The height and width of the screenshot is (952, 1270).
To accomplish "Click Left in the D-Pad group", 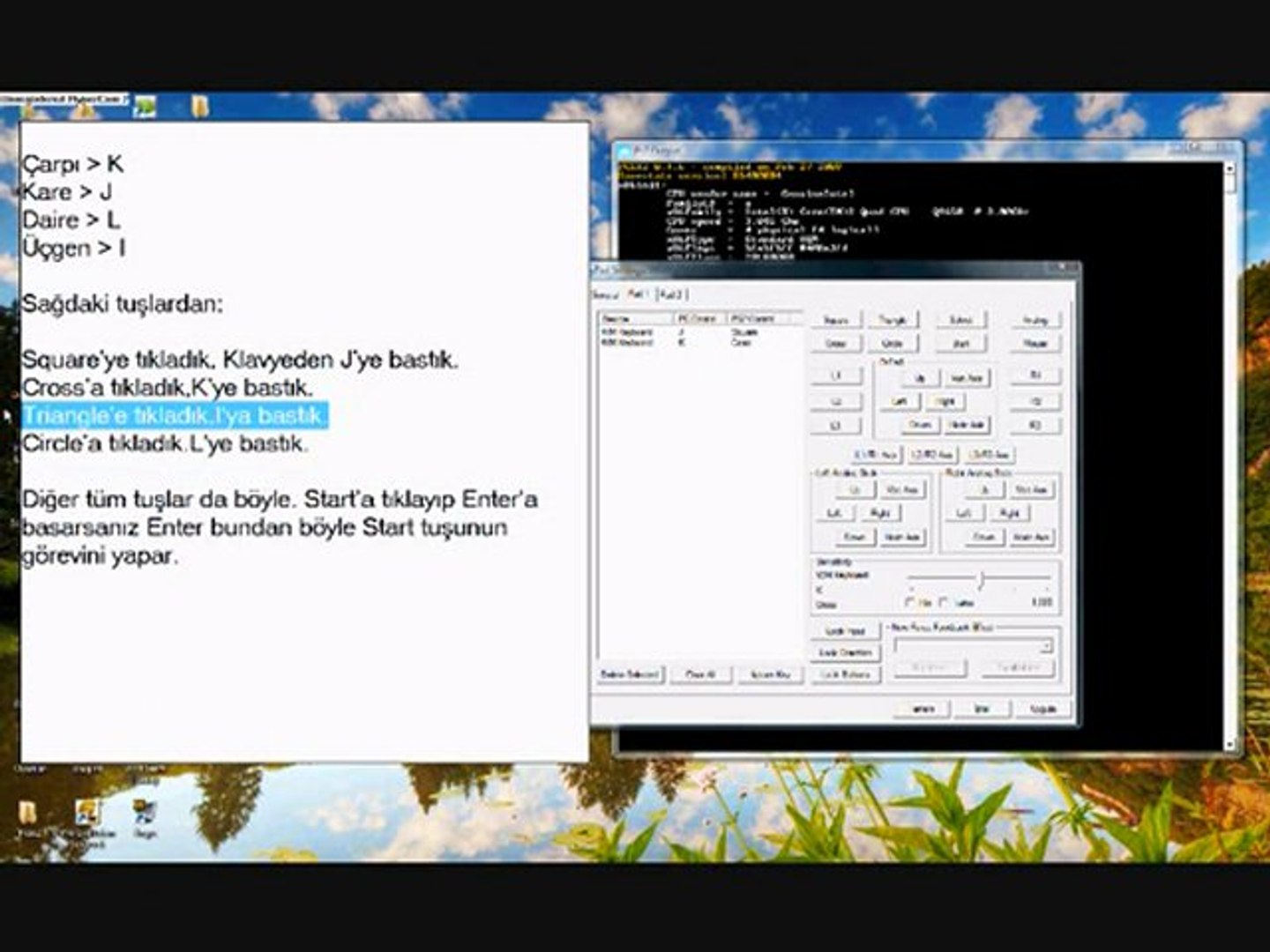I will pyautogui.click(x=900, y=401).
